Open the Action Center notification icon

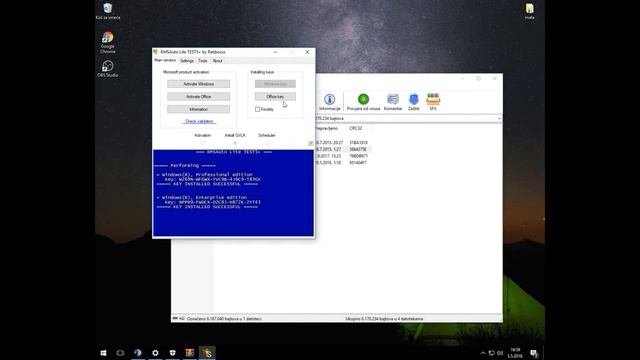coord(533,353)
